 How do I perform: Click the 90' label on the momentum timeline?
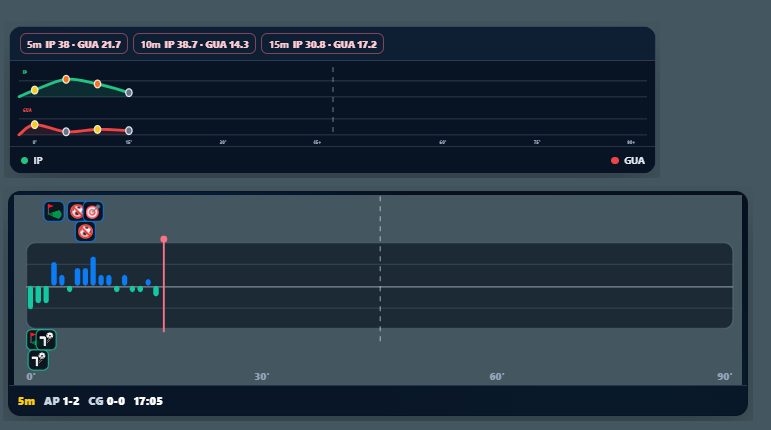tap(724, 376)
